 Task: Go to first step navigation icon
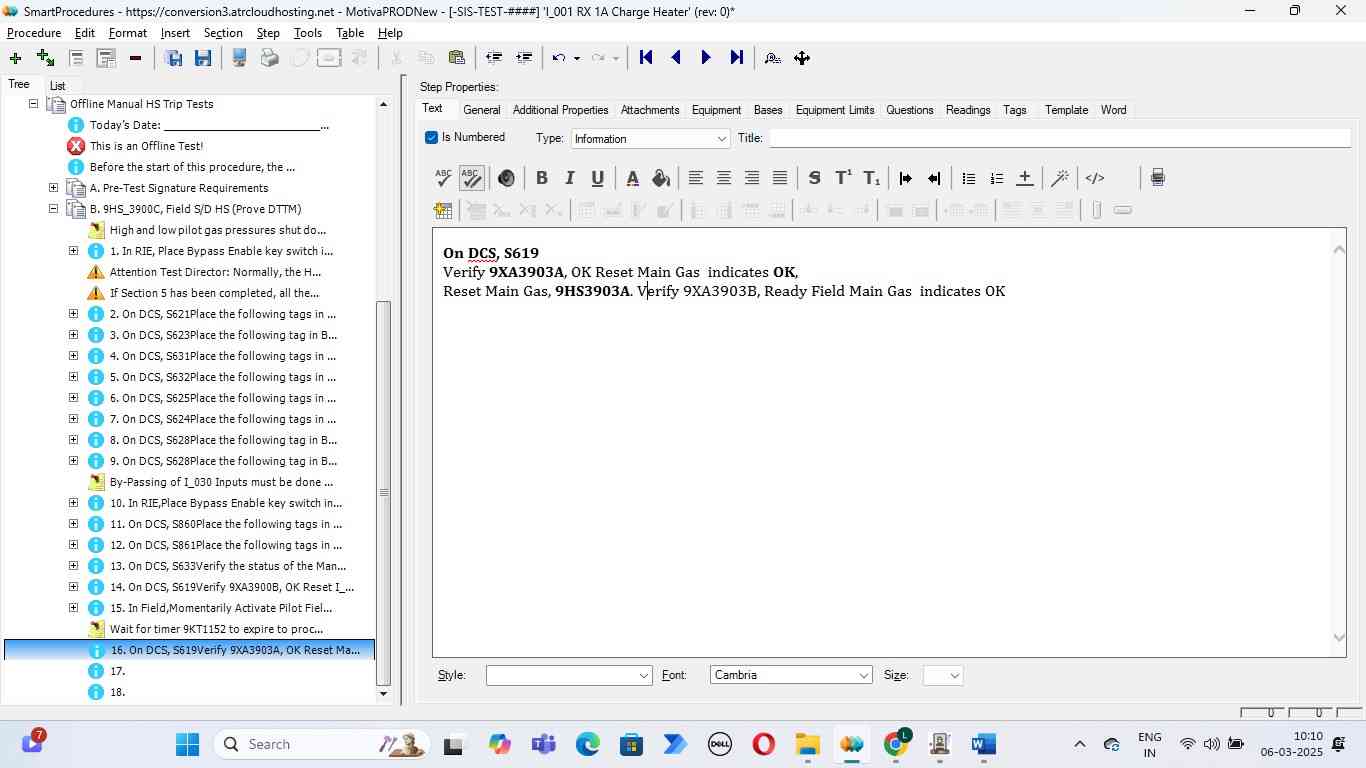646,58
